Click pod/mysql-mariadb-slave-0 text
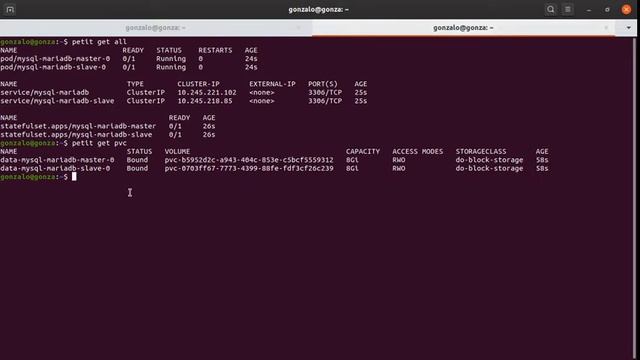The image size is (640, 360). tap(53, 67)
